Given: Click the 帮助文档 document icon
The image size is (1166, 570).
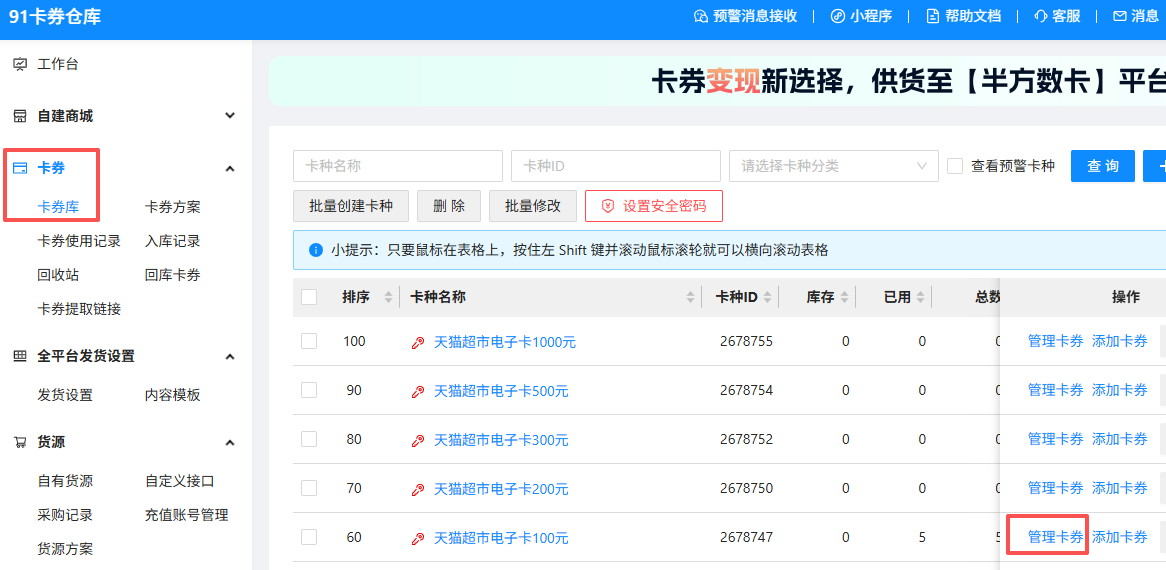Looking at the screenshot, I should click(932, 16).
